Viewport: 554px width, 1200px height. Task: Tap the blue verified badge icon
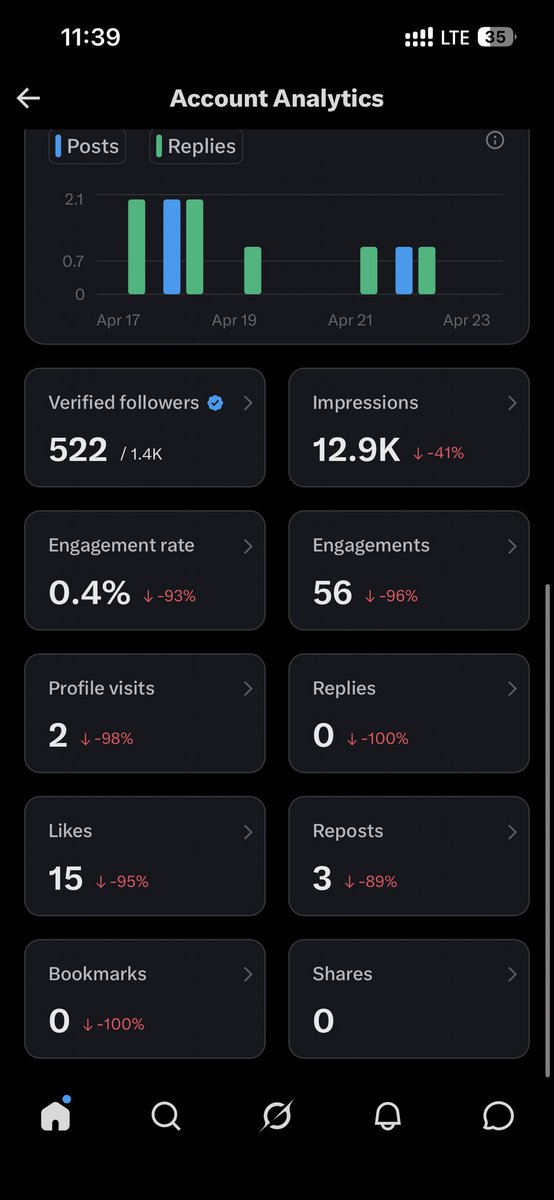pos(215,403)
